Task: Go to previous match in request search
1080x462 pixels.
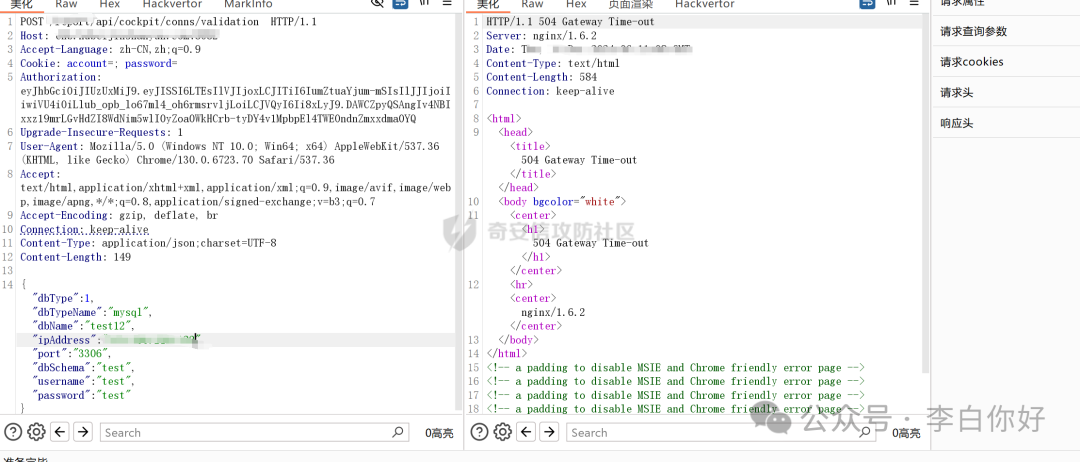Action: click(60, 432)
